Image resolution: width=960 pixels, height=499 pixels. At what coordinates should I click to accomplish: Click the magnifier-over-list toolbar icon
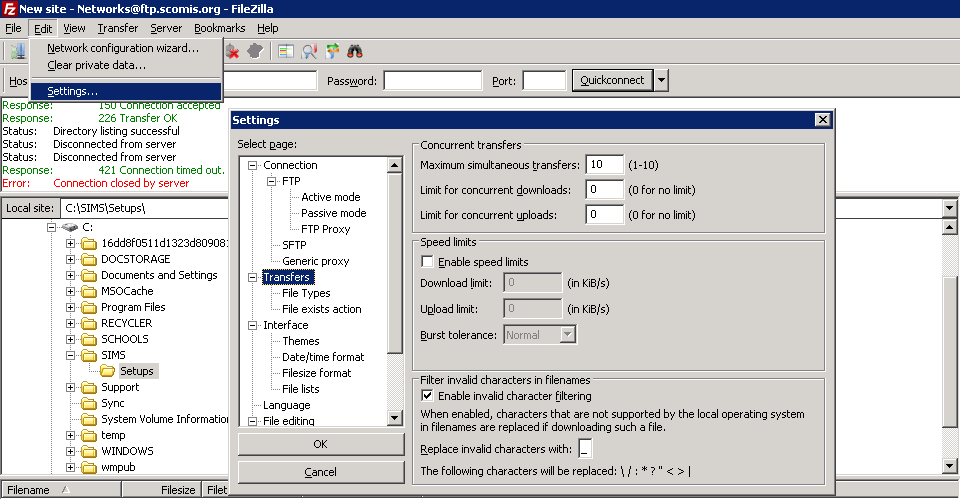pos(309,51)
